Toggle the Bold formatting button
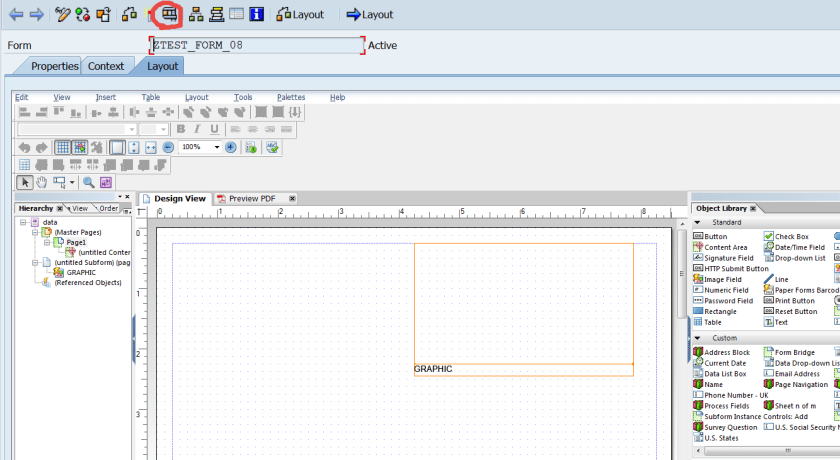The width and height of the screenshot is (840, 460). point(181,129)
